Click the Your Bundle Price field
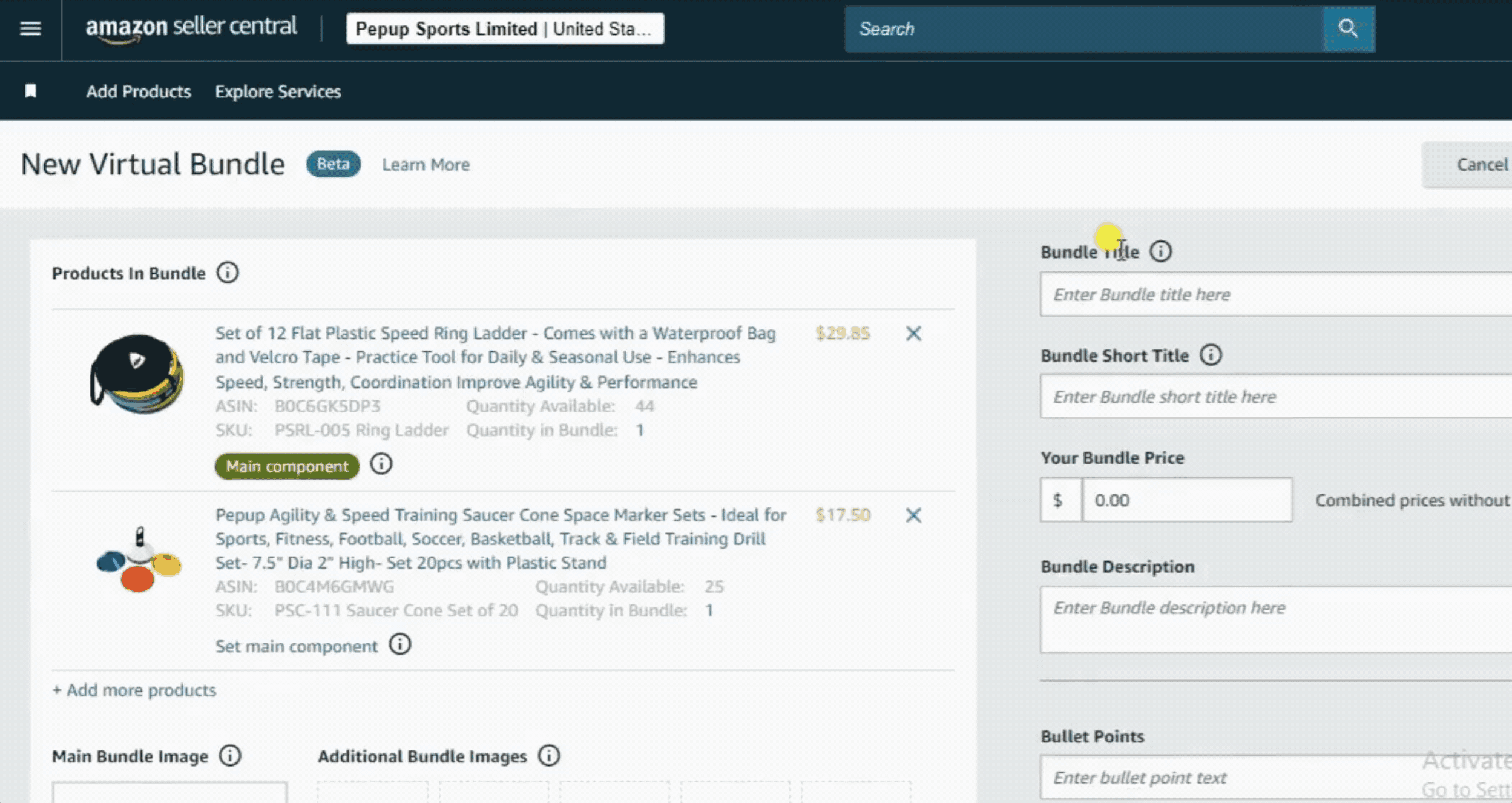The width and height of the screenshot is (1512, 803). point(1186,500)
